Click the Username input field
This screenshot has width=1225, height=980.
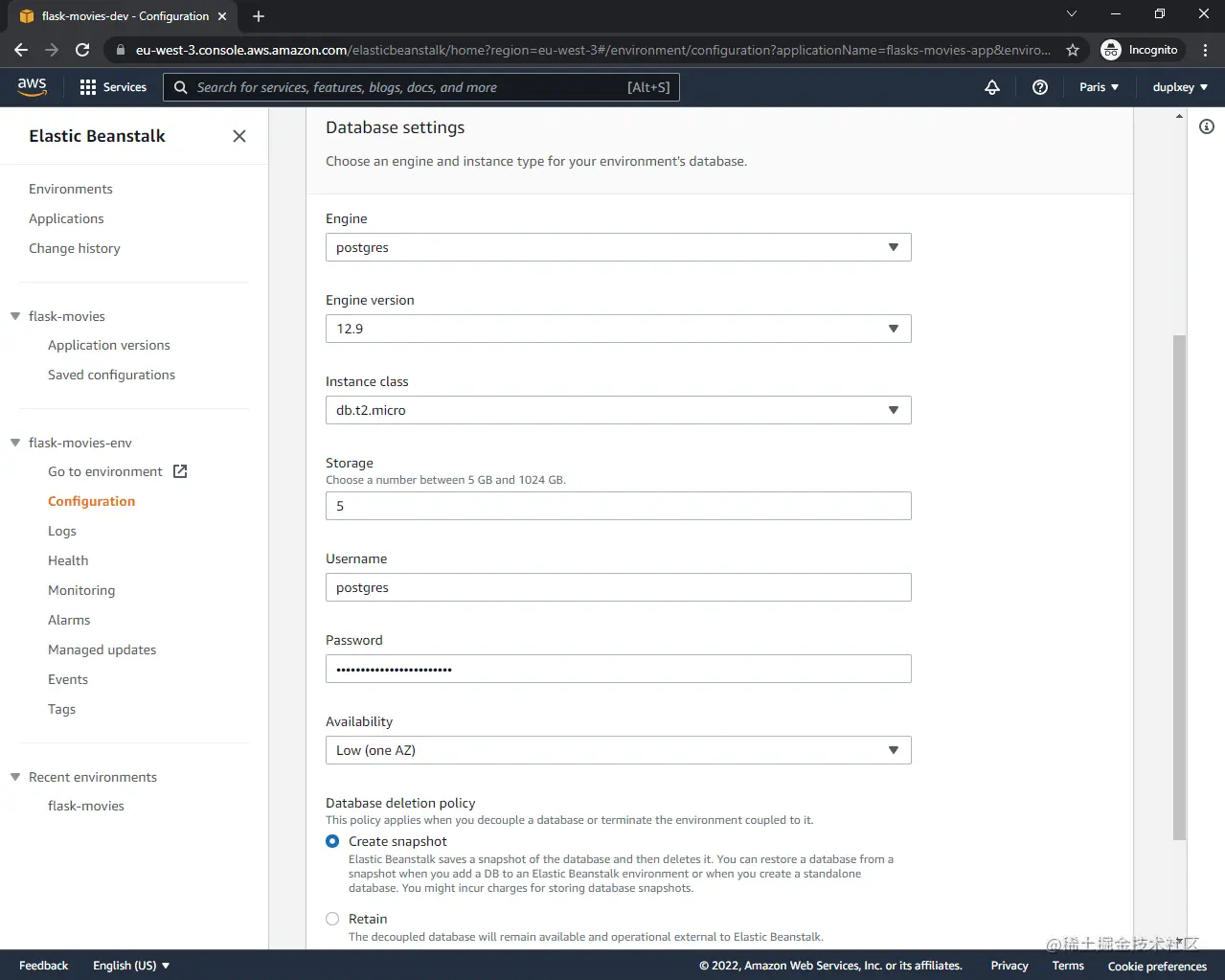(x=619, y=587)
